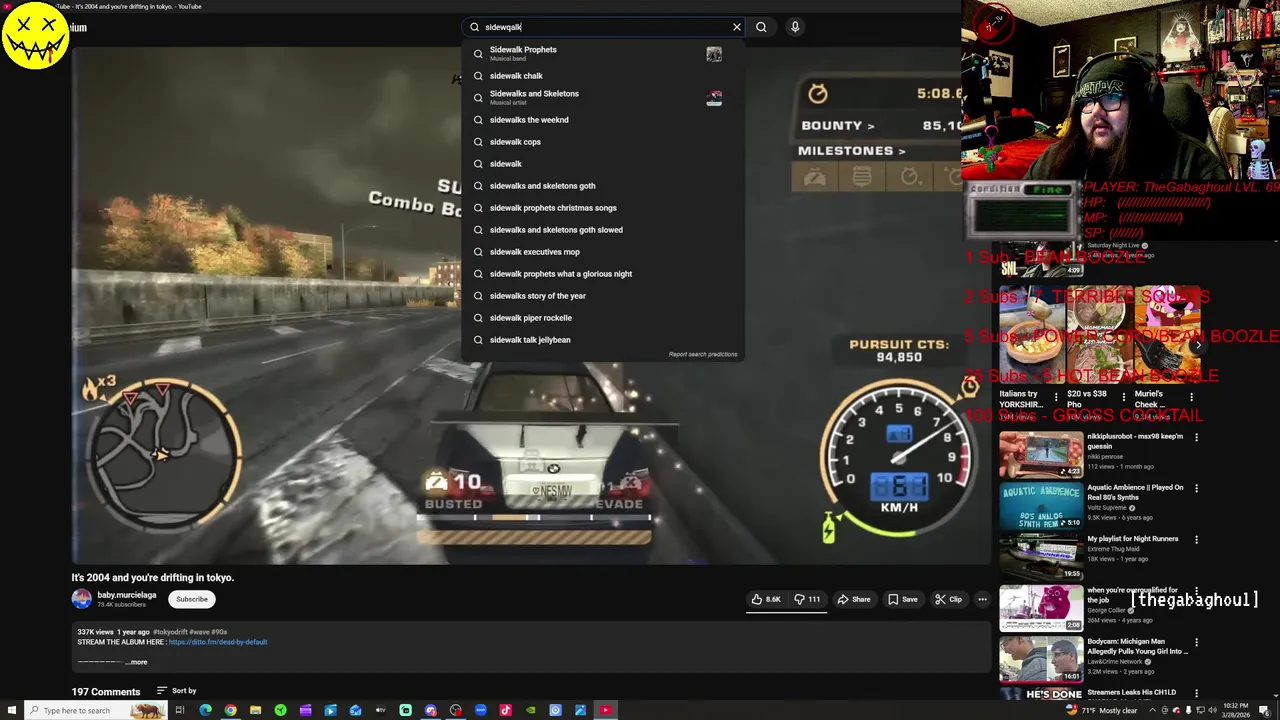This screenshot has width=1280, height=720.
Task: Open more actions ellipsis beside Clip
Action: pos(982,599)
